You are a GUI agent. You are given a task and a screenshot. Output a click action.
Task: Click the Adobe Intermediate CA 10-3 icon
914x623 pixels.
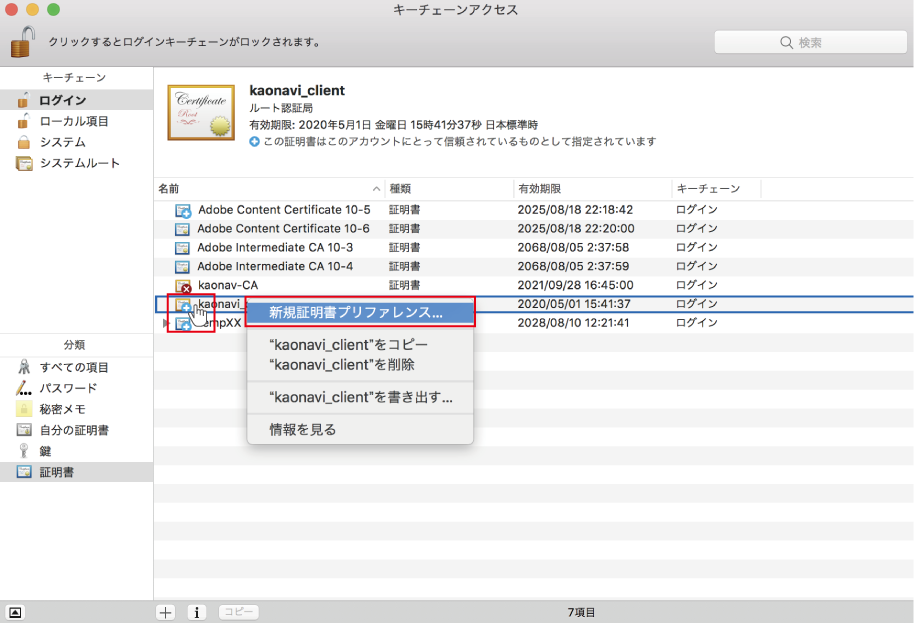(182, 248)
